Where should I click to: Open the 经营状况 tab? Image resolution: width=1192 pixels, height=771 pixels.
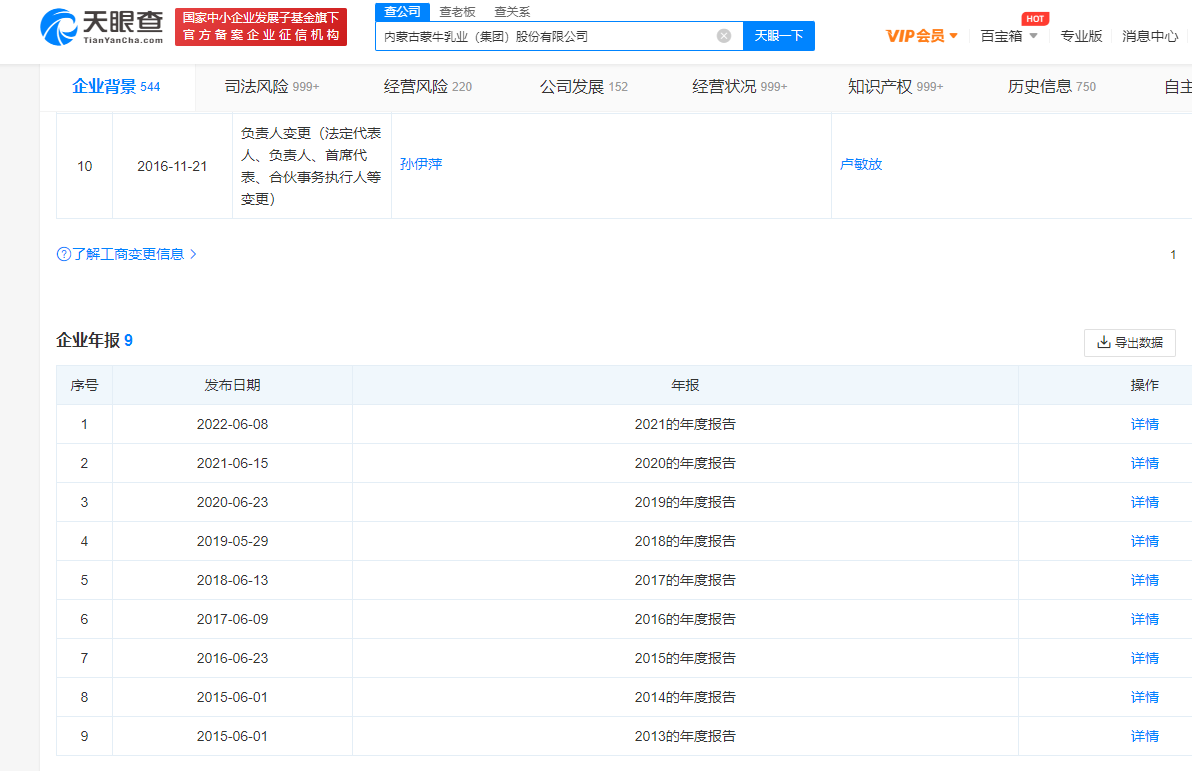click(740, 87)
